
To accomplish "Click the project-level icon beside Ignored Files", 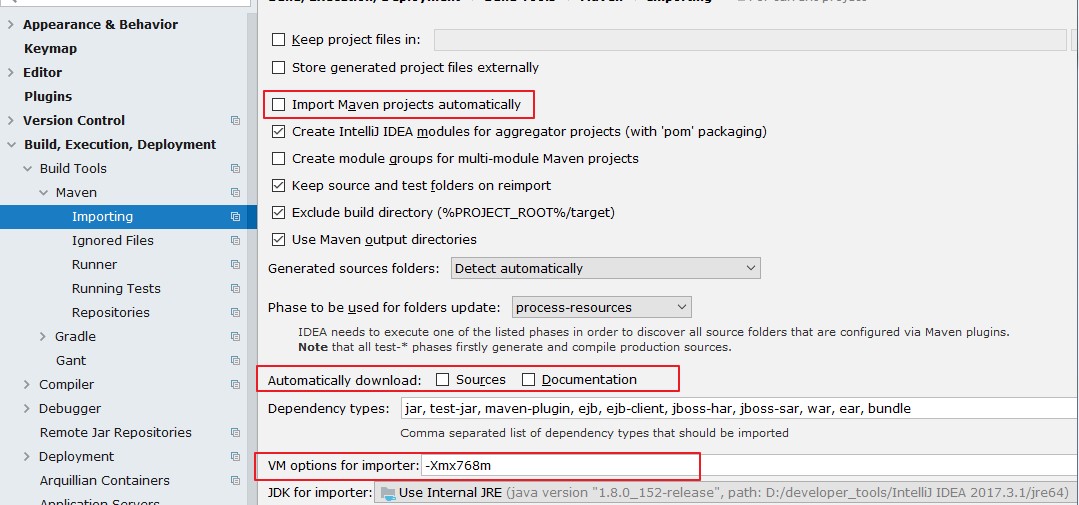I will click(235, 241).
